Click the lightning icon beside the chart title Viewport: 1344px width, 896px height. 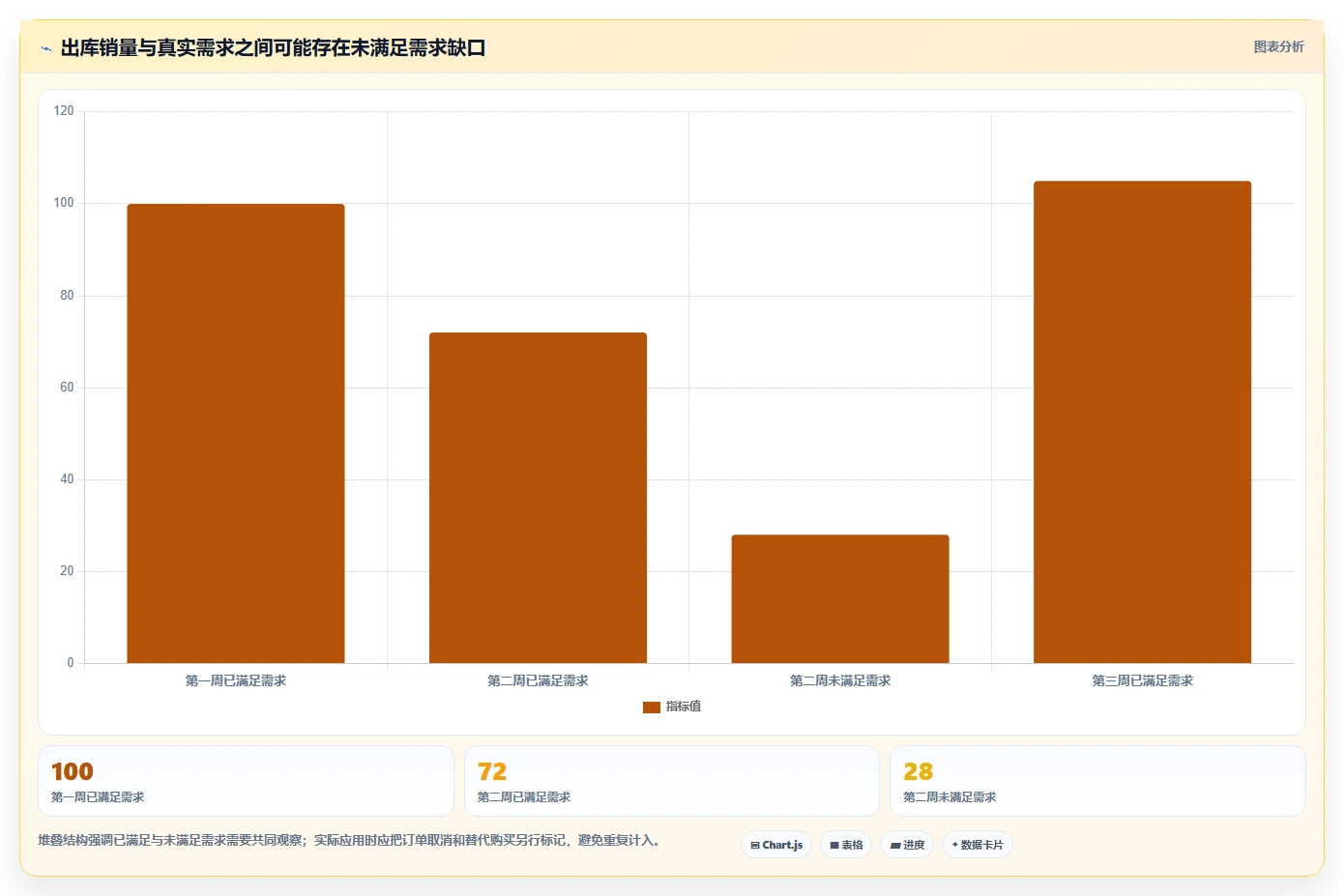point(45,48)
